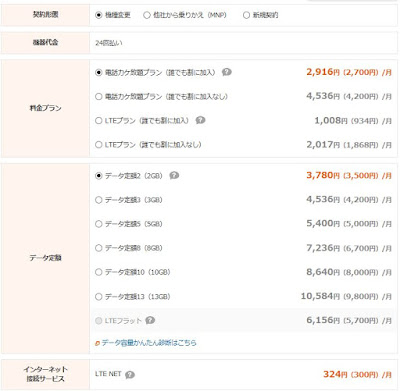Image resolution: width=400 pixels, height=391 pixels.
Task: Click small arrow icon before データ容量かんたん診断 link
Action: [x=98, y=343]
